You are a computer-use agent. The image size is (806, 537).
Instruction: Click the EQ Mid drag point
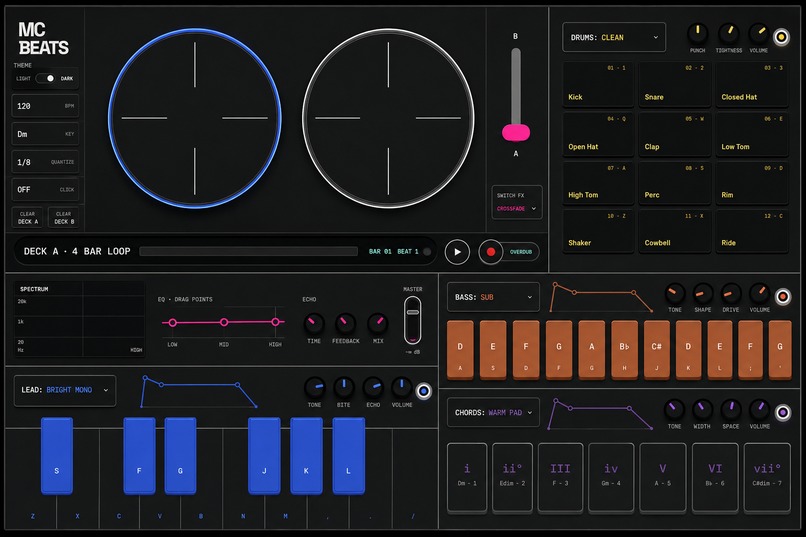(224, 322)
